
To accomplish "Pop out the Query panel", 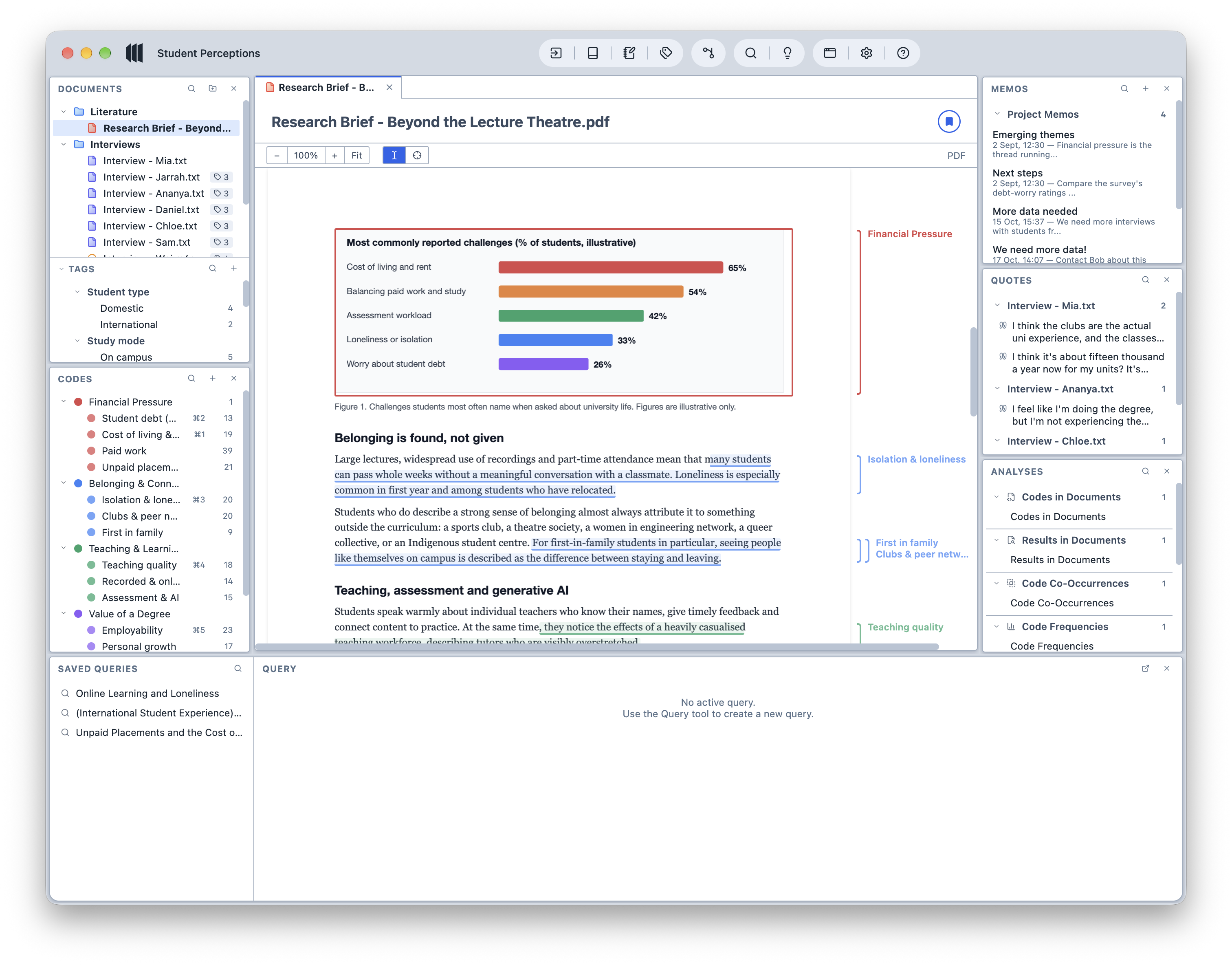I will coord(1146,668).
